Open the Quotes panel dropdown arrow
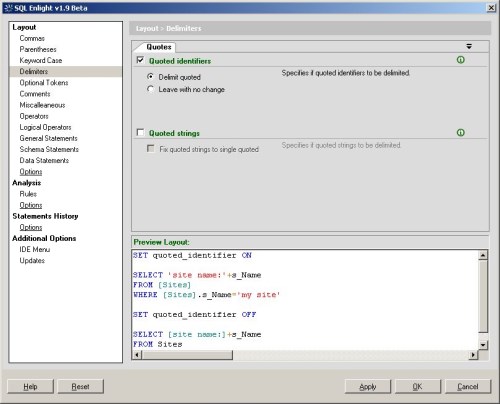The height and width of the screenshot is (404, 500). [469, 46]
